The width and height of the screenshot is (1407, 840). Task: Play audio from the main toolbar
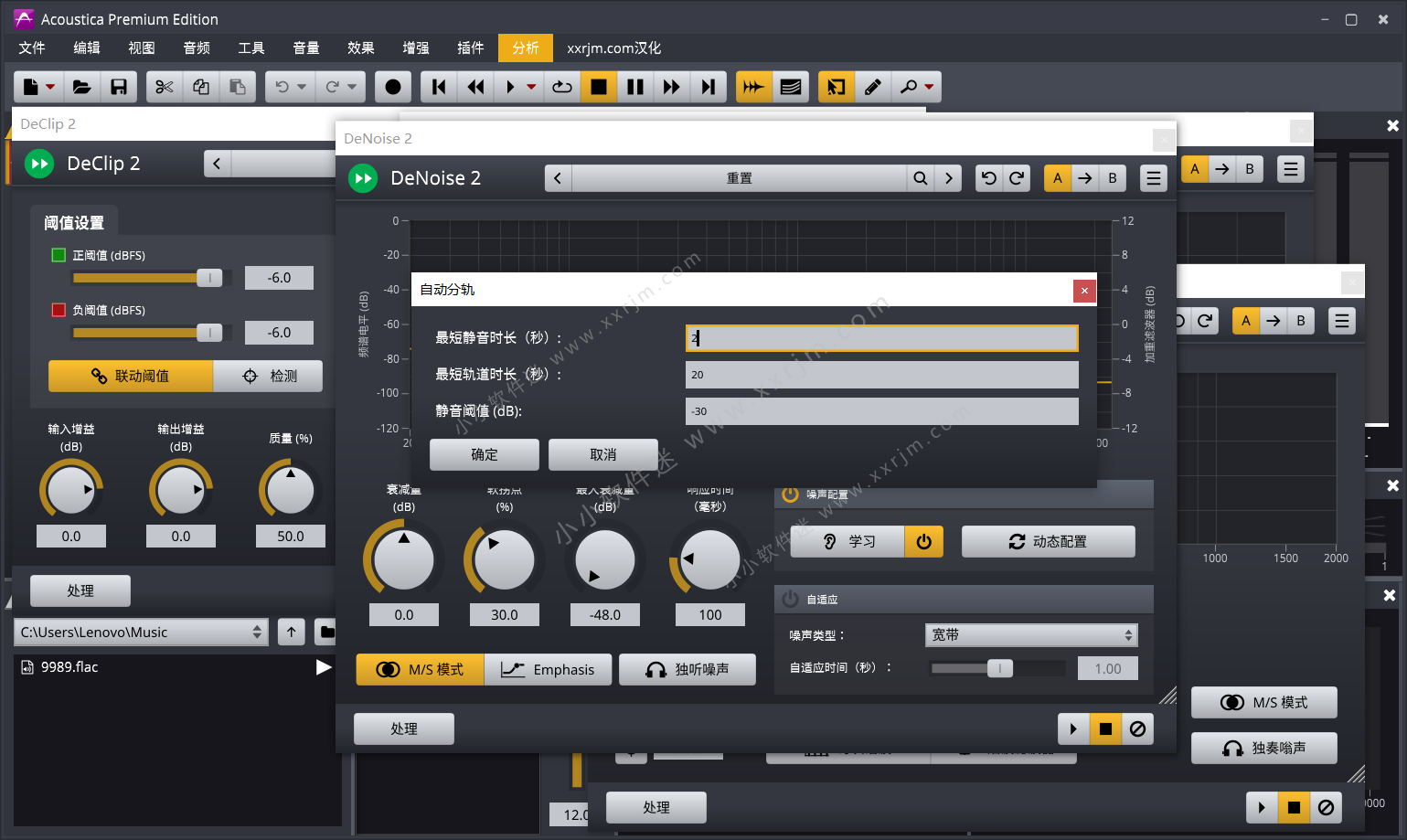point(510,87)
